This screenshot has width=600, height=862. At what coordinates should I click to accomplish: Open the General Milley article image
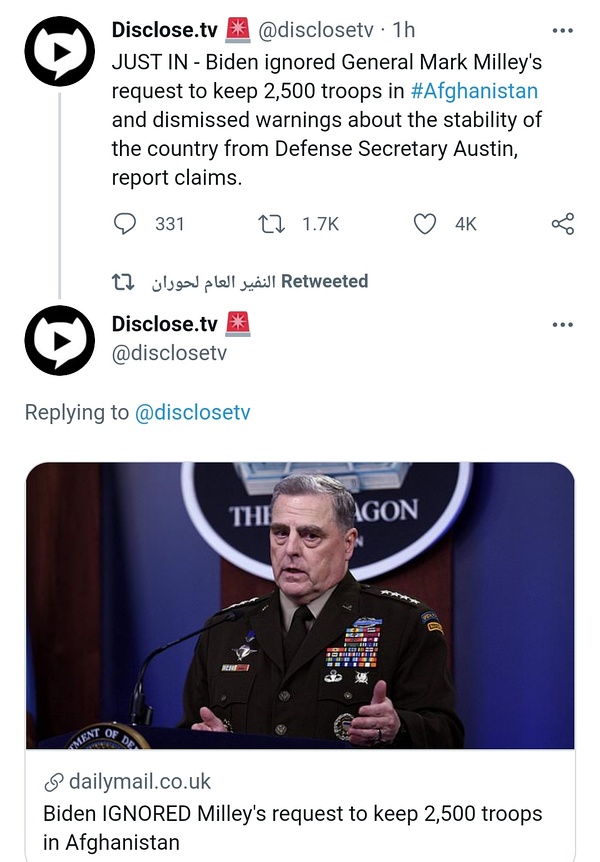[300, 605]
